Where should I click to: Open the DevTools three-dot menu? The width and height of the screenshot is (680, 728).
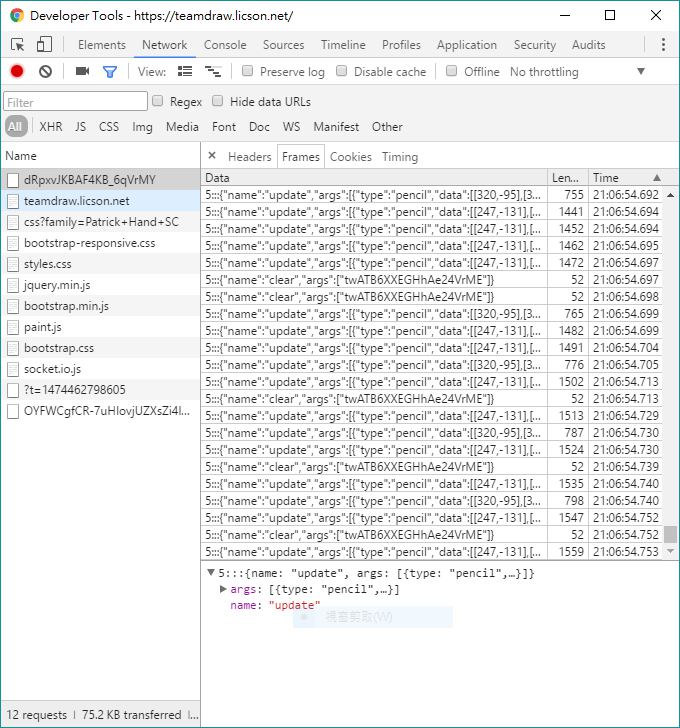[x=663, y=45]
